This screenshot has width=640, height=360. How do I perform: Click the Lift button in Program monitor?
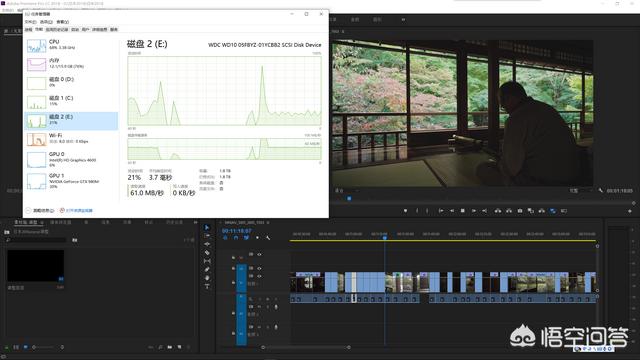coord(498,211)
